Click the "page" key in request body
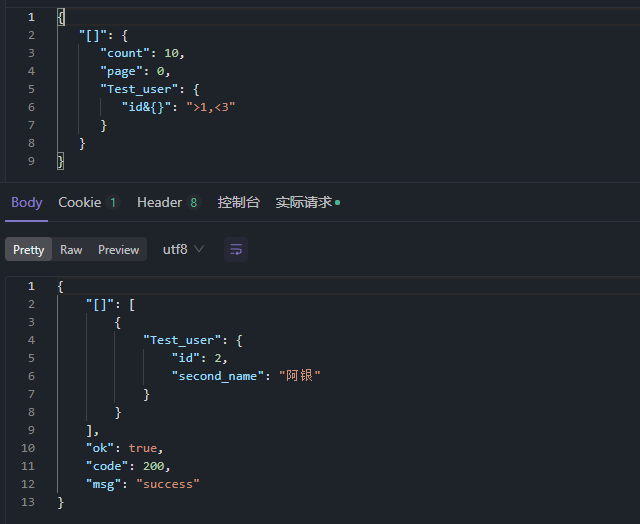 click(x=124, y=71)
